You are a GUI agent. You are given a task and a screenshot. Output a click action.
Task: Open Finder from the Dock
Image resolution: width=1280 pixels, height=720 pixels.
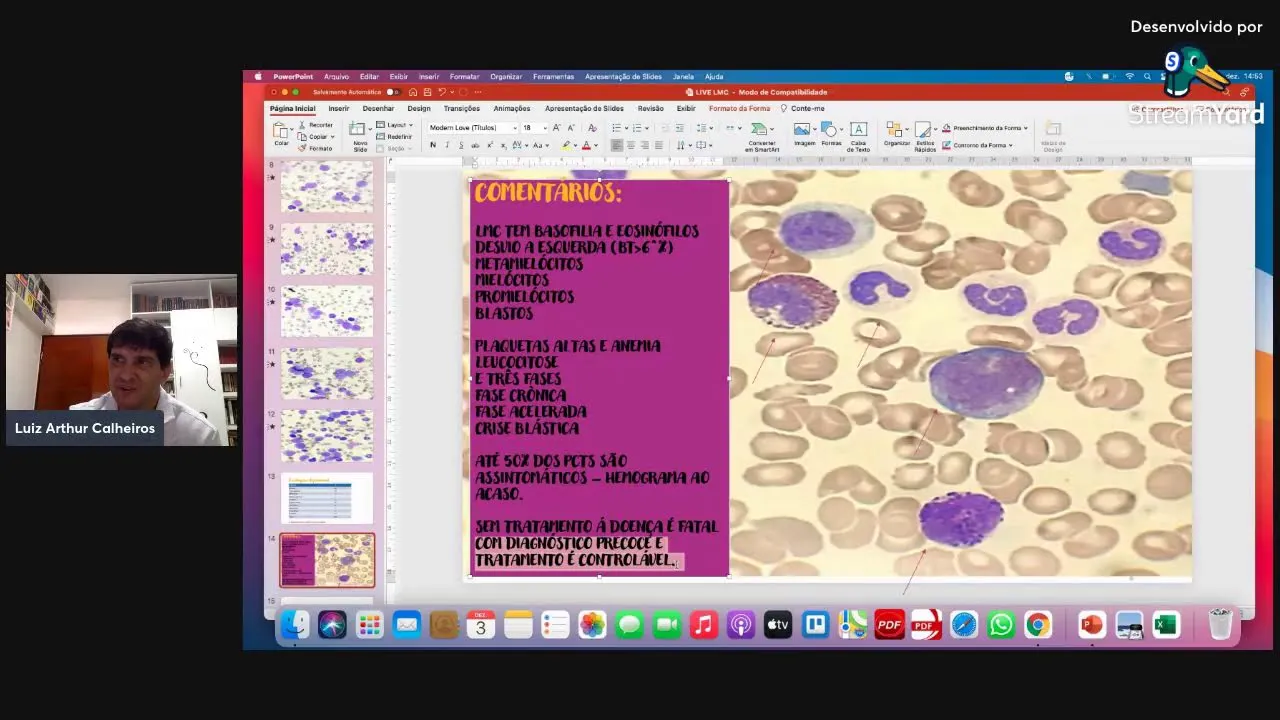click(x=295, y=625)
